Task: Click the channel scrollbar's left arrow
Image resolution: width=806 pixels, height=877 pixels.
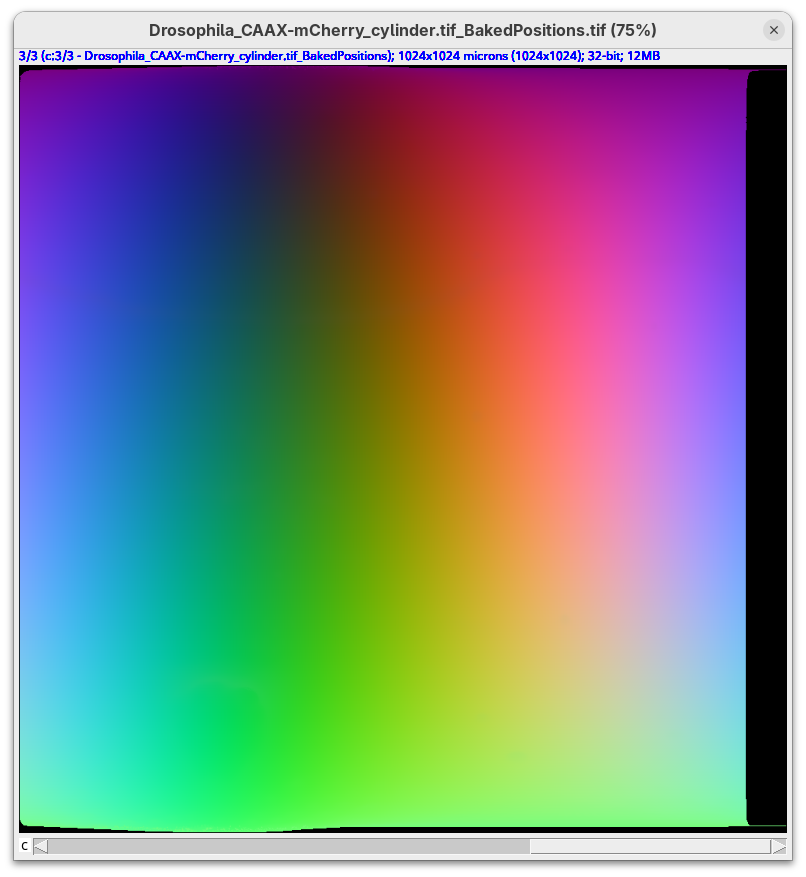Action: (40, 847)
